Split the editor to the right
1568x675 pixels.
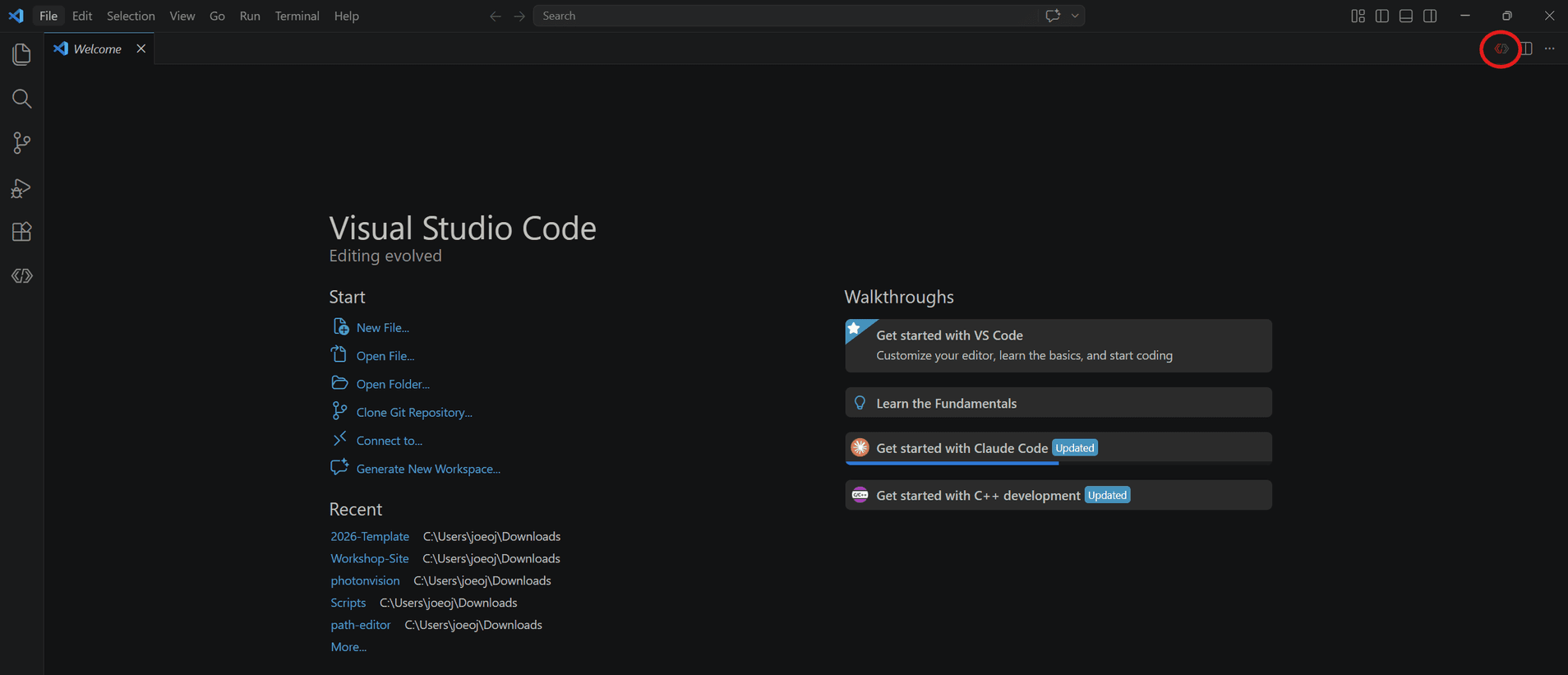1526,49
